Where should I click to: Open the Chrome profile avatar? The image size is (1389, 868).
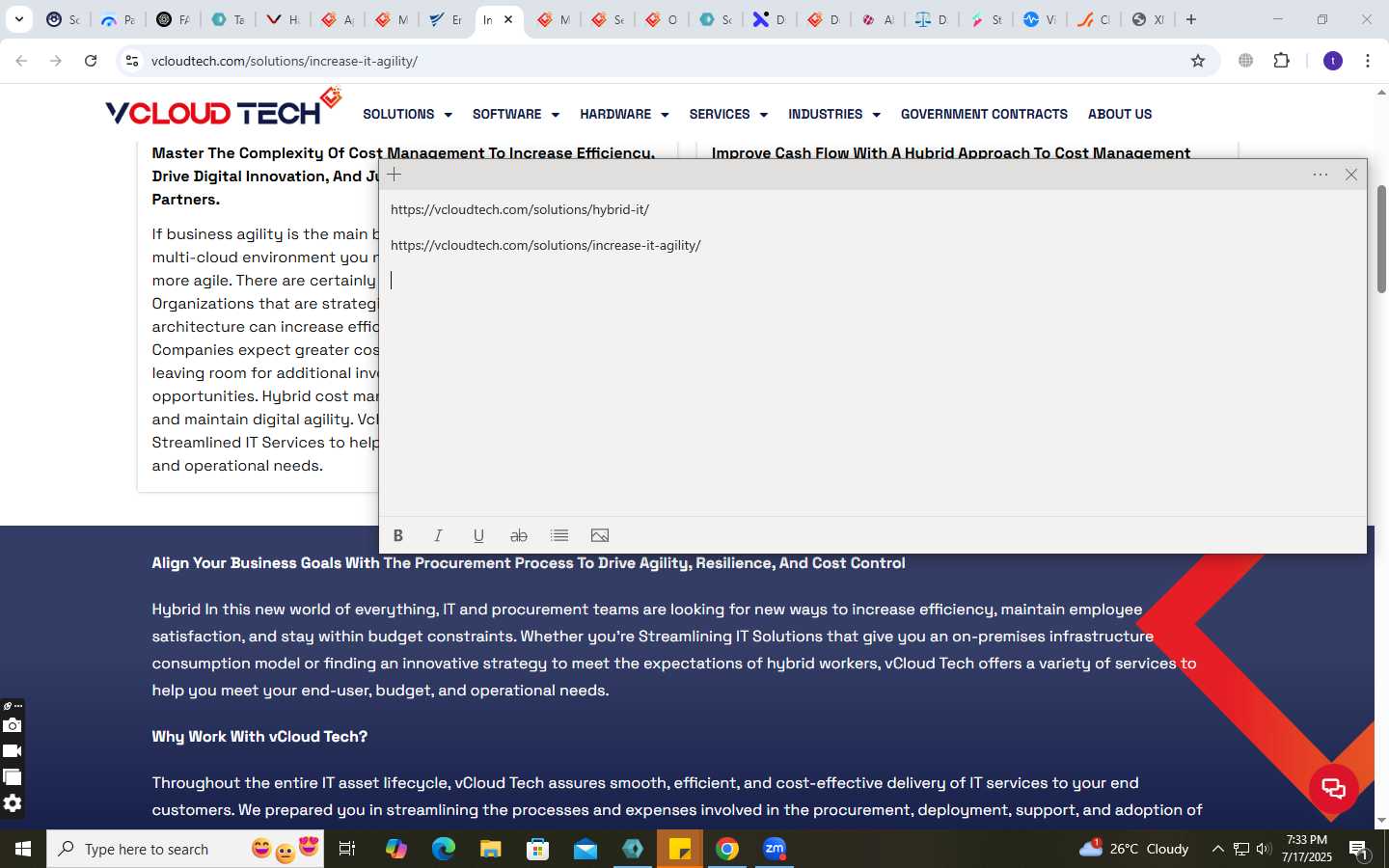(x=1333, y=61)
